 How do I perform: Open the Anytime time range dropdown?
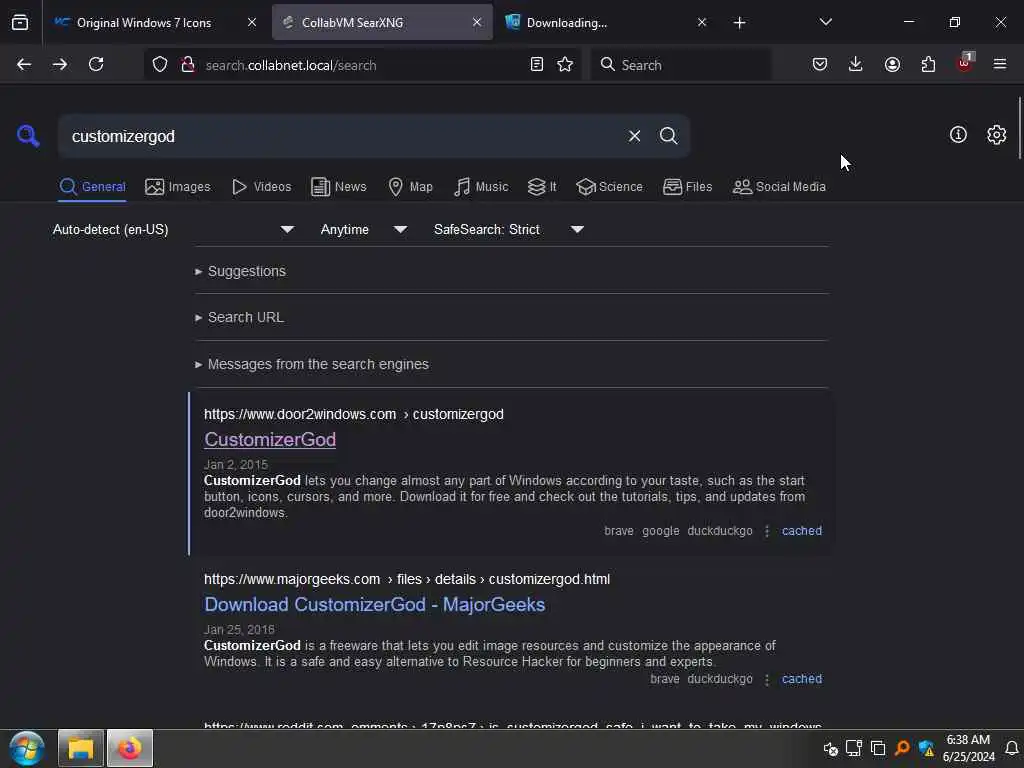[x=364, y=229]
